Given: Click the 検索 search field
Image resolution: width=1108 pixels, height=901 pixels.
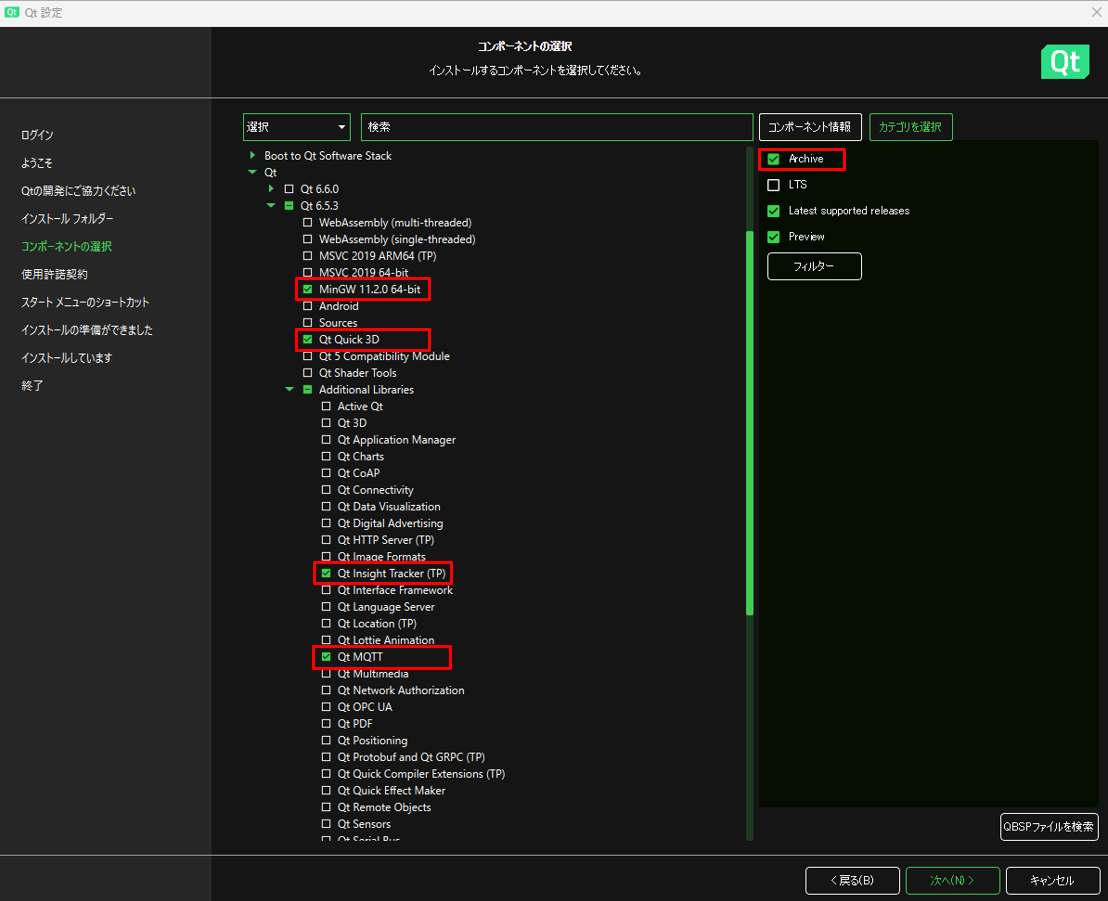Looking at the screenshot, I should click(x=556, y=127).
